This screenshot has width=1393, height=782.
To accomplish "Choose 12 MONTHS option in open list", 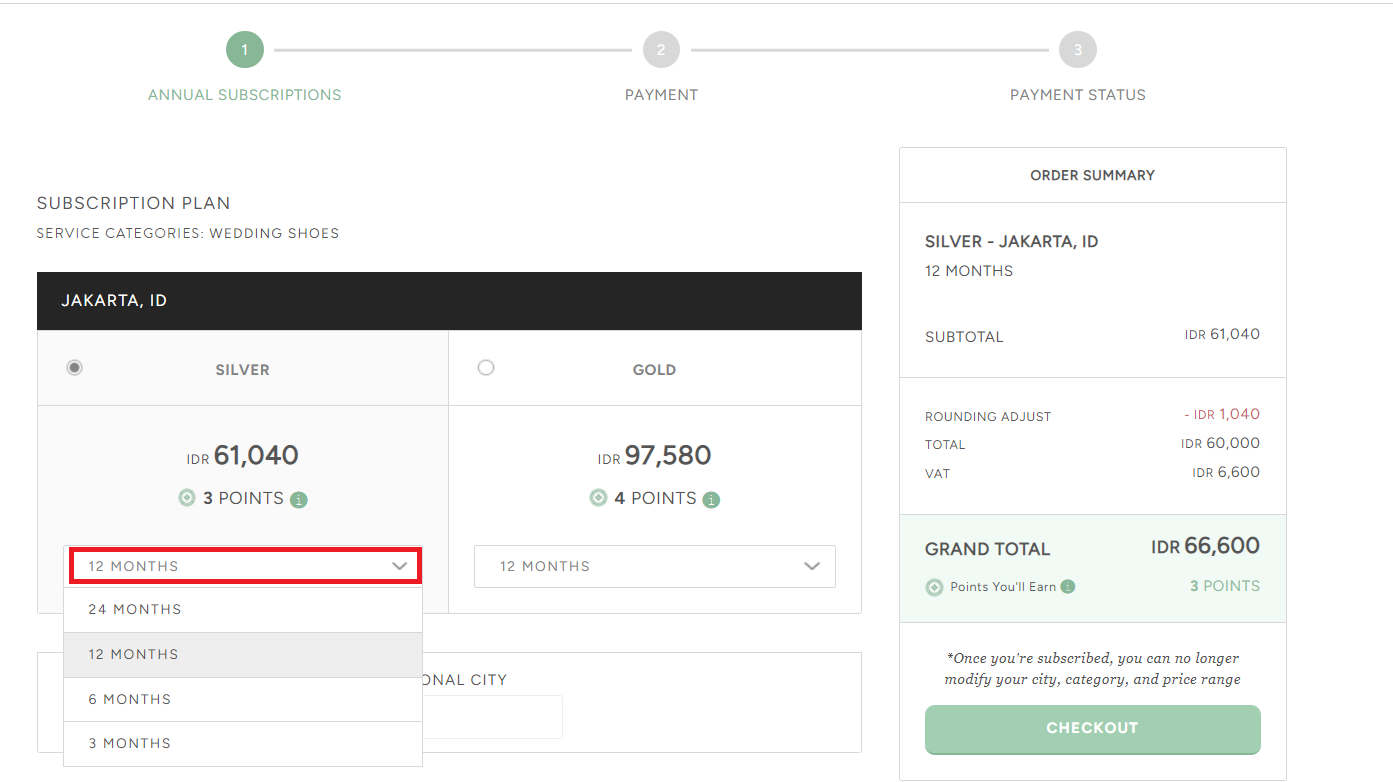I will pyautogui.click(x=243, y=654).
